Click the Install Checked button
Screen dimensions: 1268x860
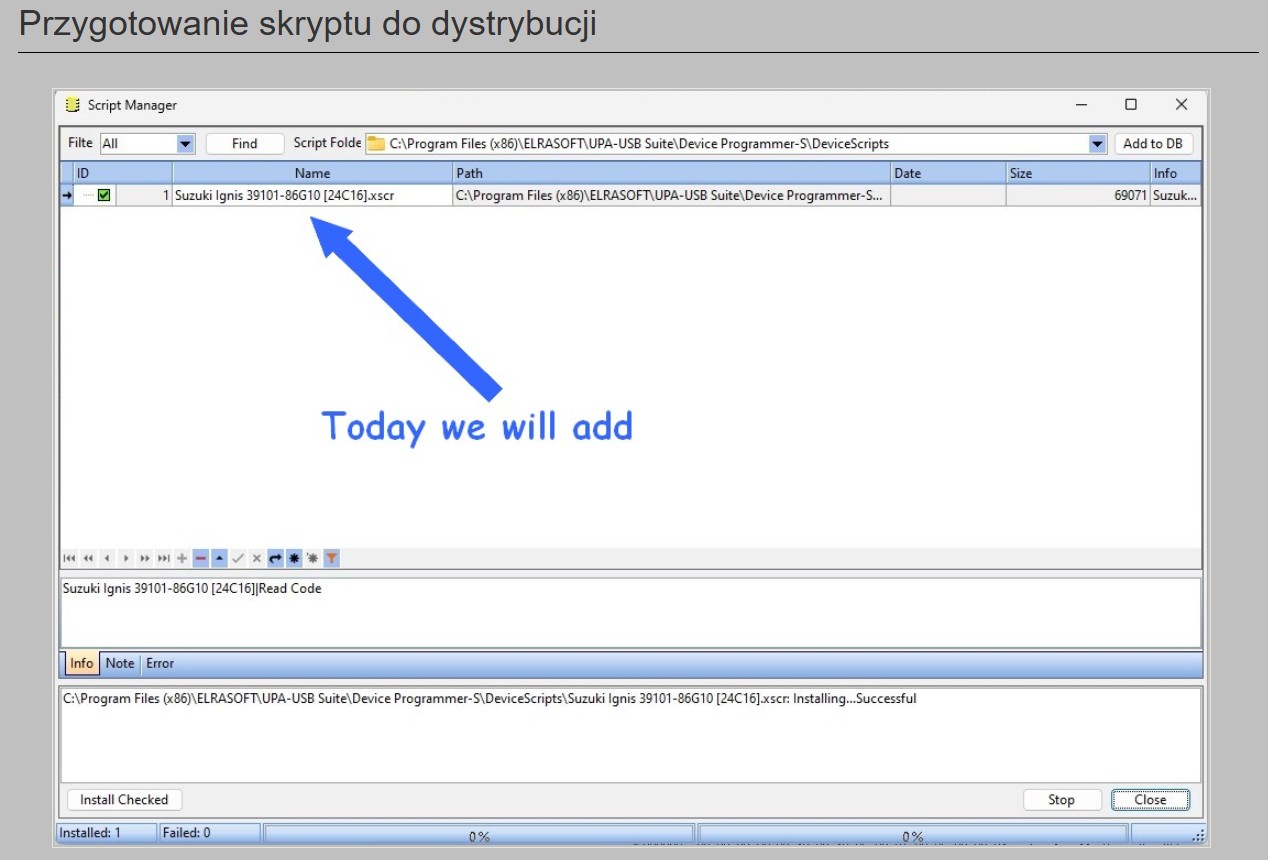tap(124, 800)
